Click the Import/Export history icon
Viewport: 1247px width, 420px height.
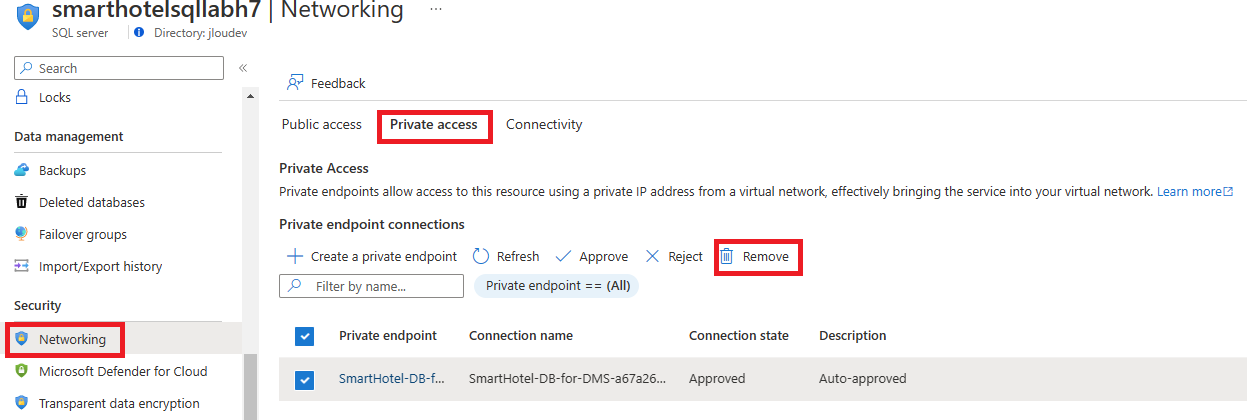click(x=22, y=266)
